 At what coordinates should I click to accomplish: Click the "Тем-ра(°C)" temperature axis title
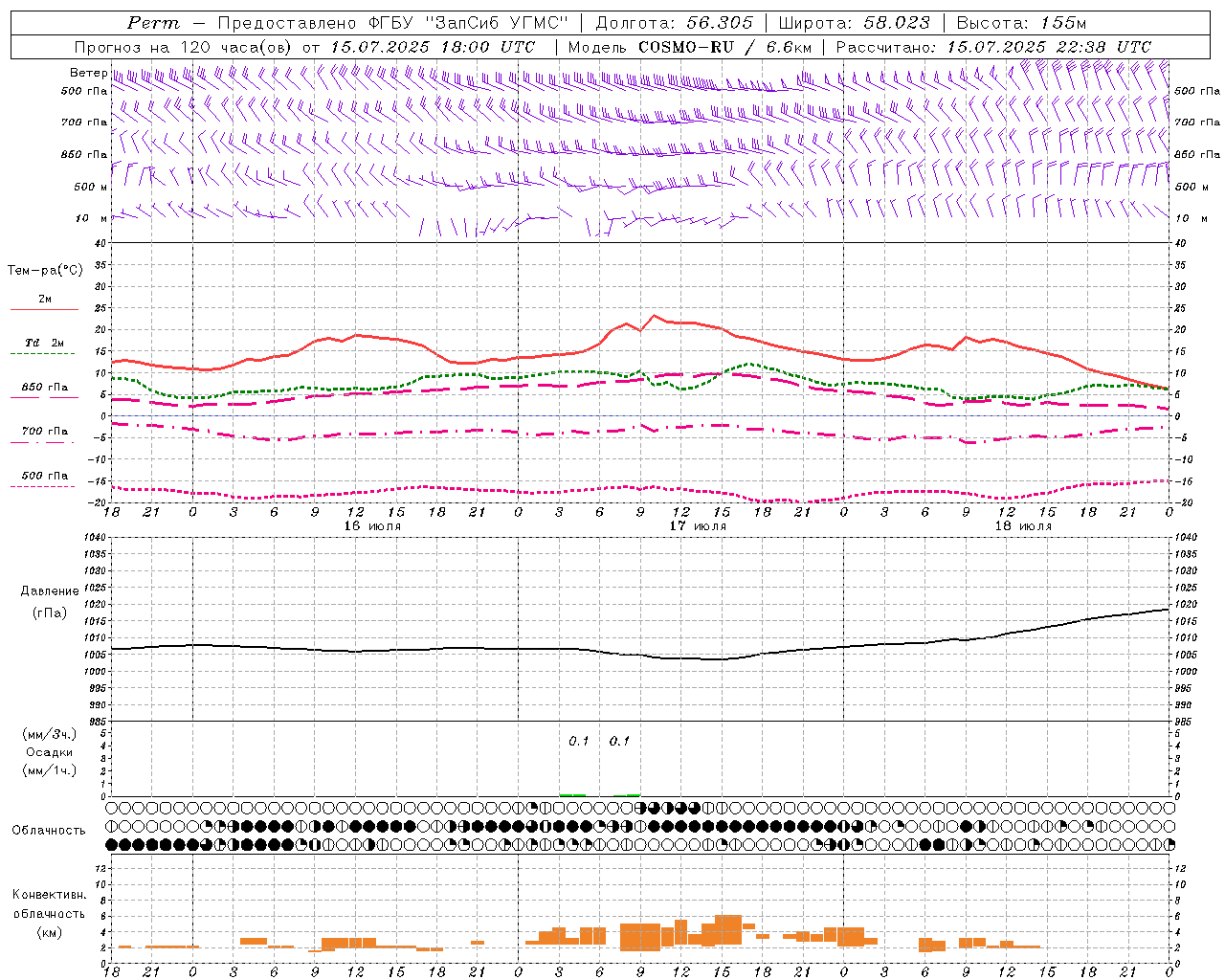pyautogui.click(x=45, y=271)
